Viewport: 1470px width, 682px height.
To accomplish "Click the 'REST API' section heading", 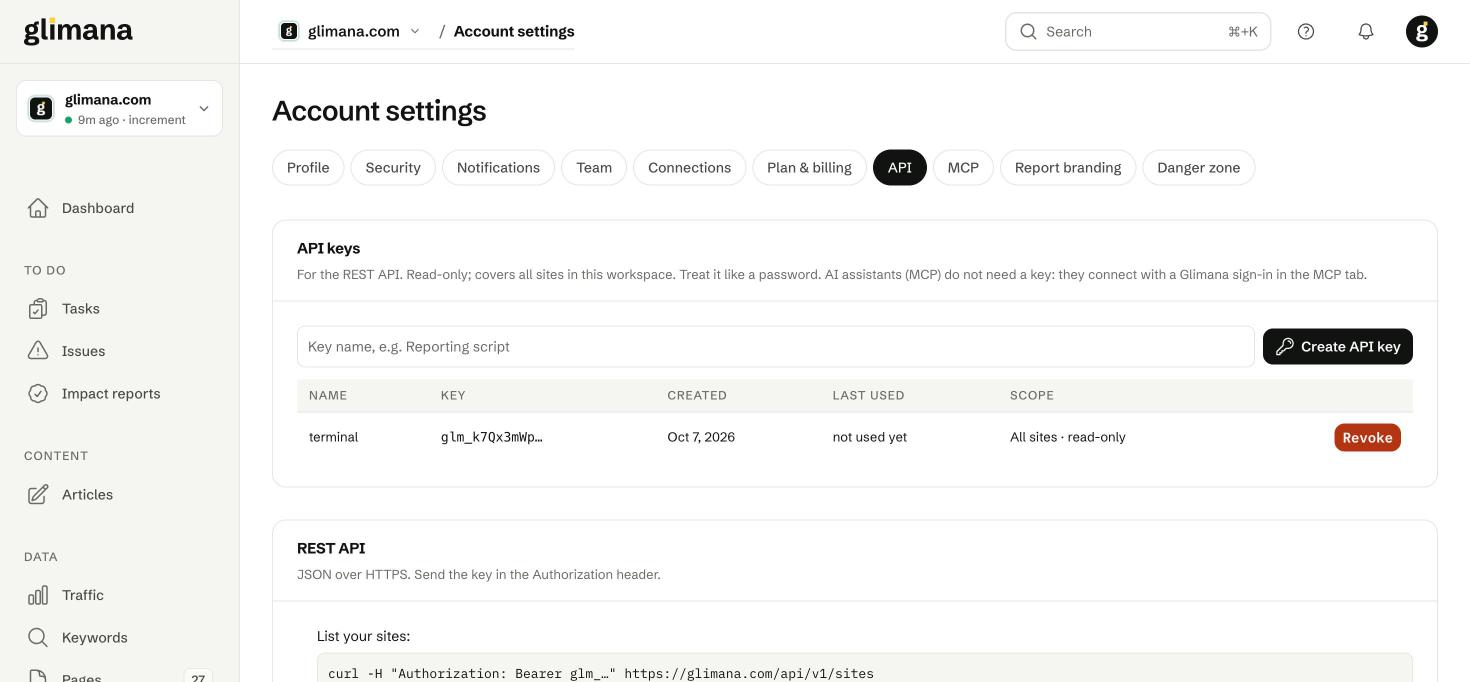I will point(331,548).
